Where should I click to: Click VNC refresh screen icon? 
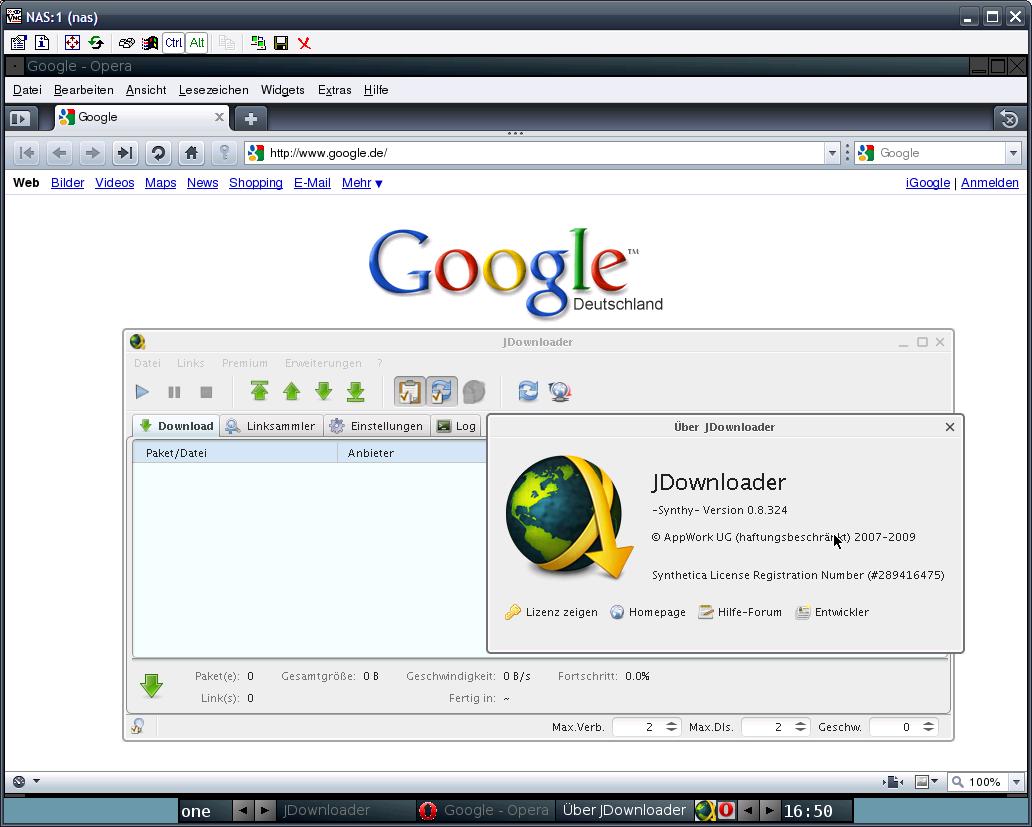coord(96,43)
